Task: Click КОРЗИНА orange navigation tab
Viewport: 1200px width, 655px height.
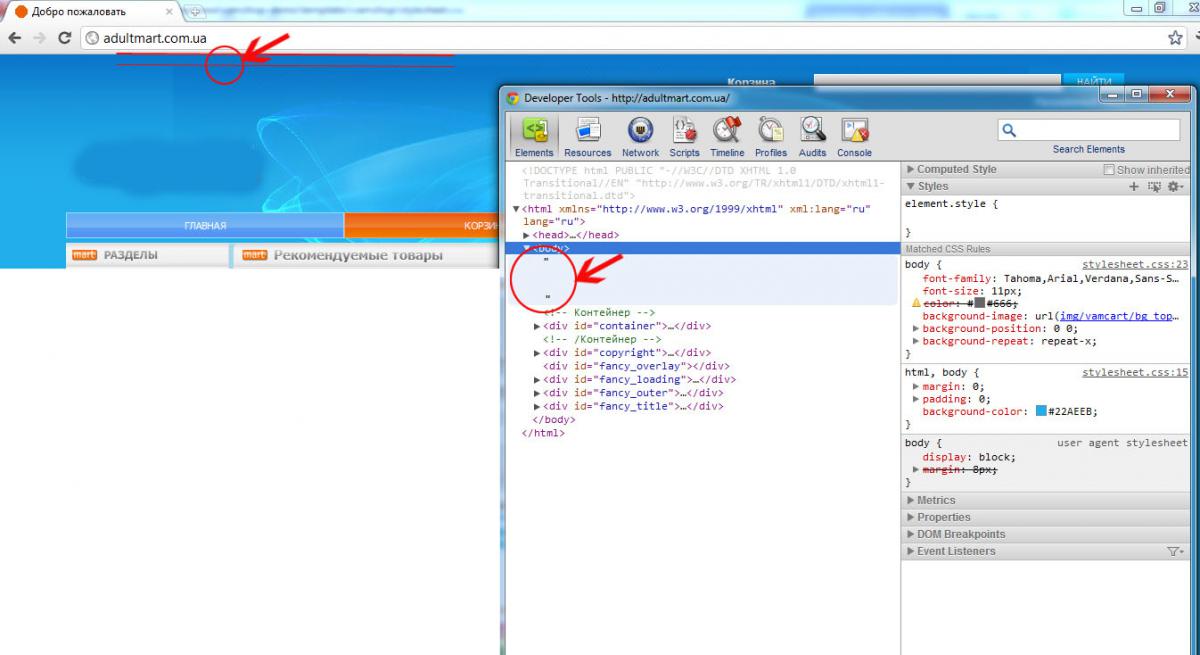Action: pyautogui.click(x=421, y=225)
